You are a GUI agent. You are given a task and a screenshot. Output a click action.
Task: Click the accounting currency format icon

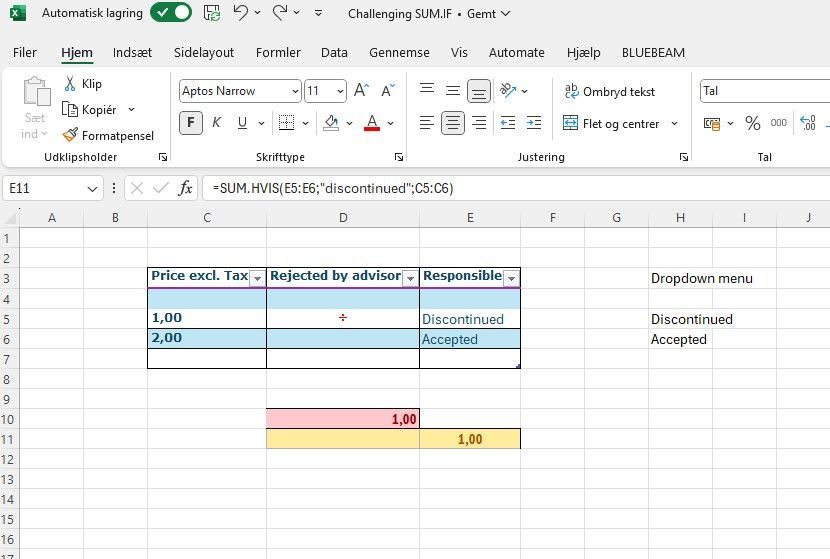(x=712, y=123)
